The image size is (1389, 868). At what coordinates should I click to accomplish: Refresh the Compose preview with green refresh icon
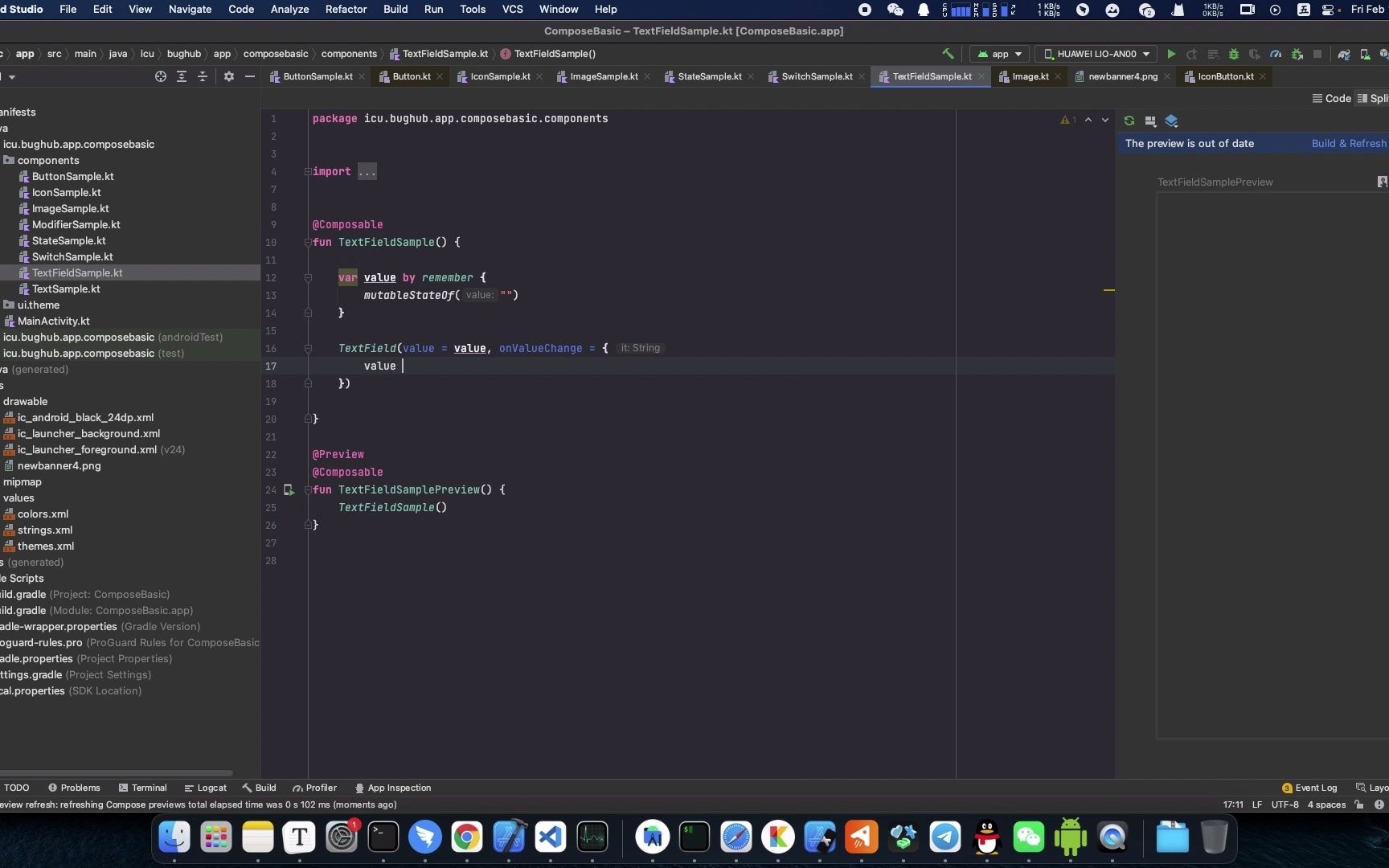click(1129, 121)
